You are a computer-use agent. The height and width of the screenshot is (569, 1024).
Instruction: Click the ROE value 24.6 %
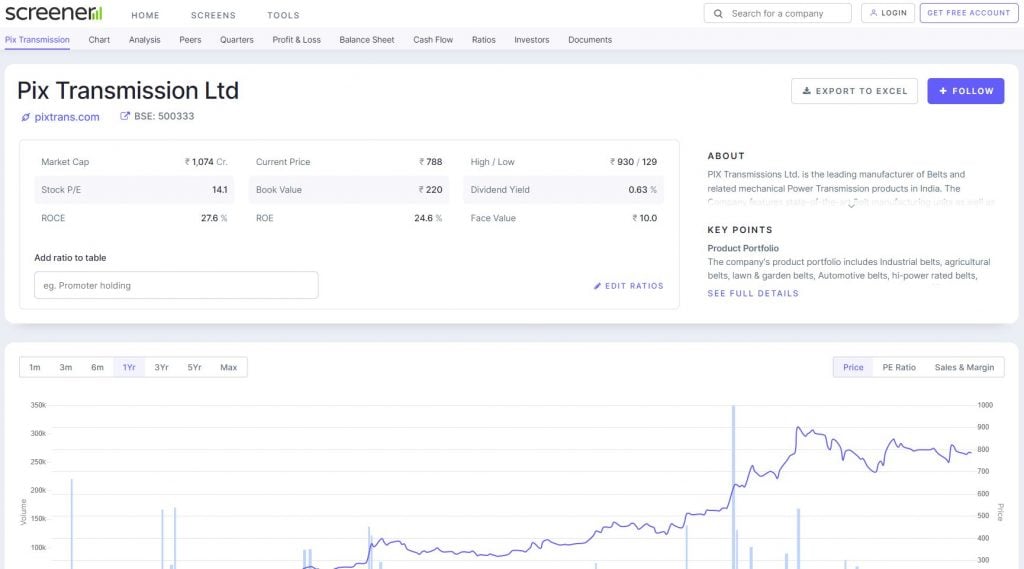click(x=428, y=218)
